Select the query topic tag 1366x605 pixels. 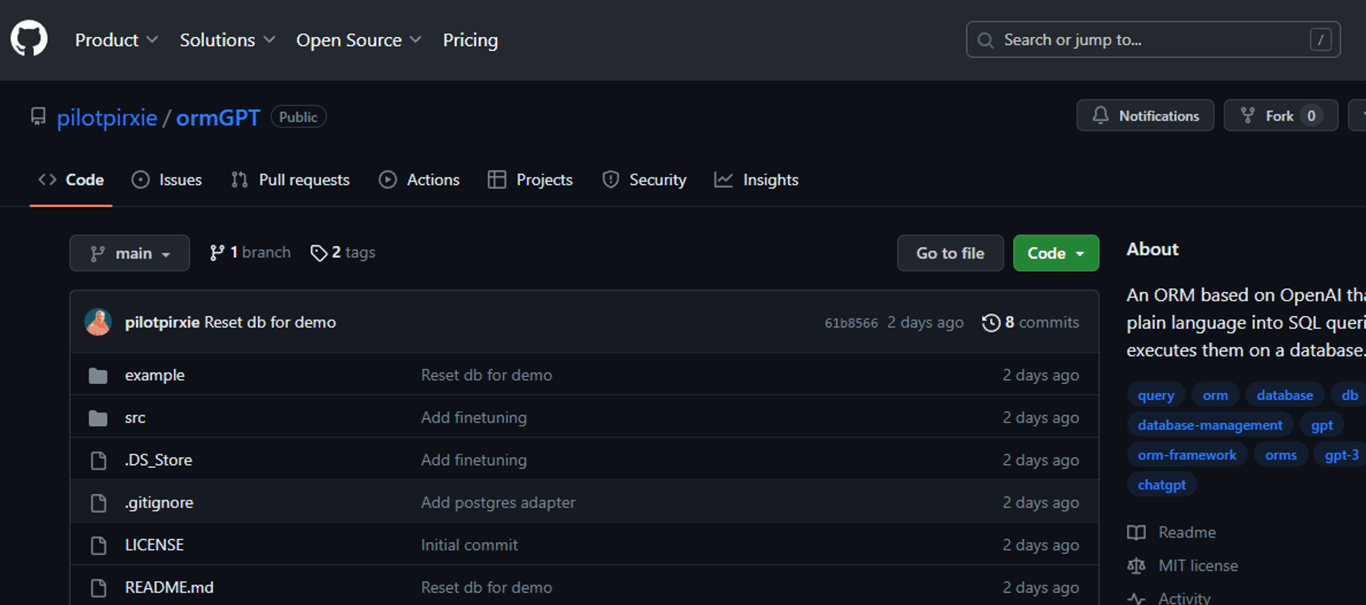tap(1156, 395)
